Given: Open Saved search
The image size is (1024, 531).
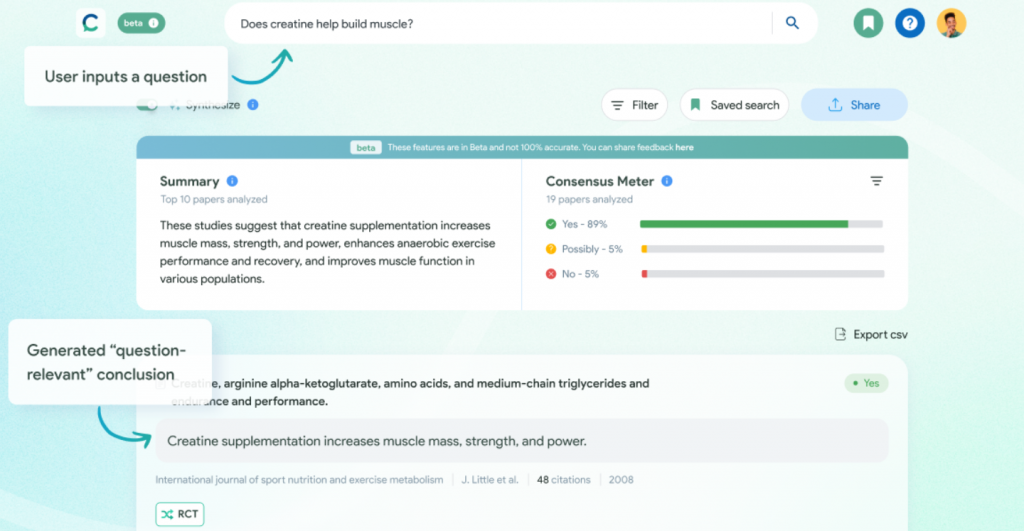Looking at the screenshot, I should [x=734, y=105].
